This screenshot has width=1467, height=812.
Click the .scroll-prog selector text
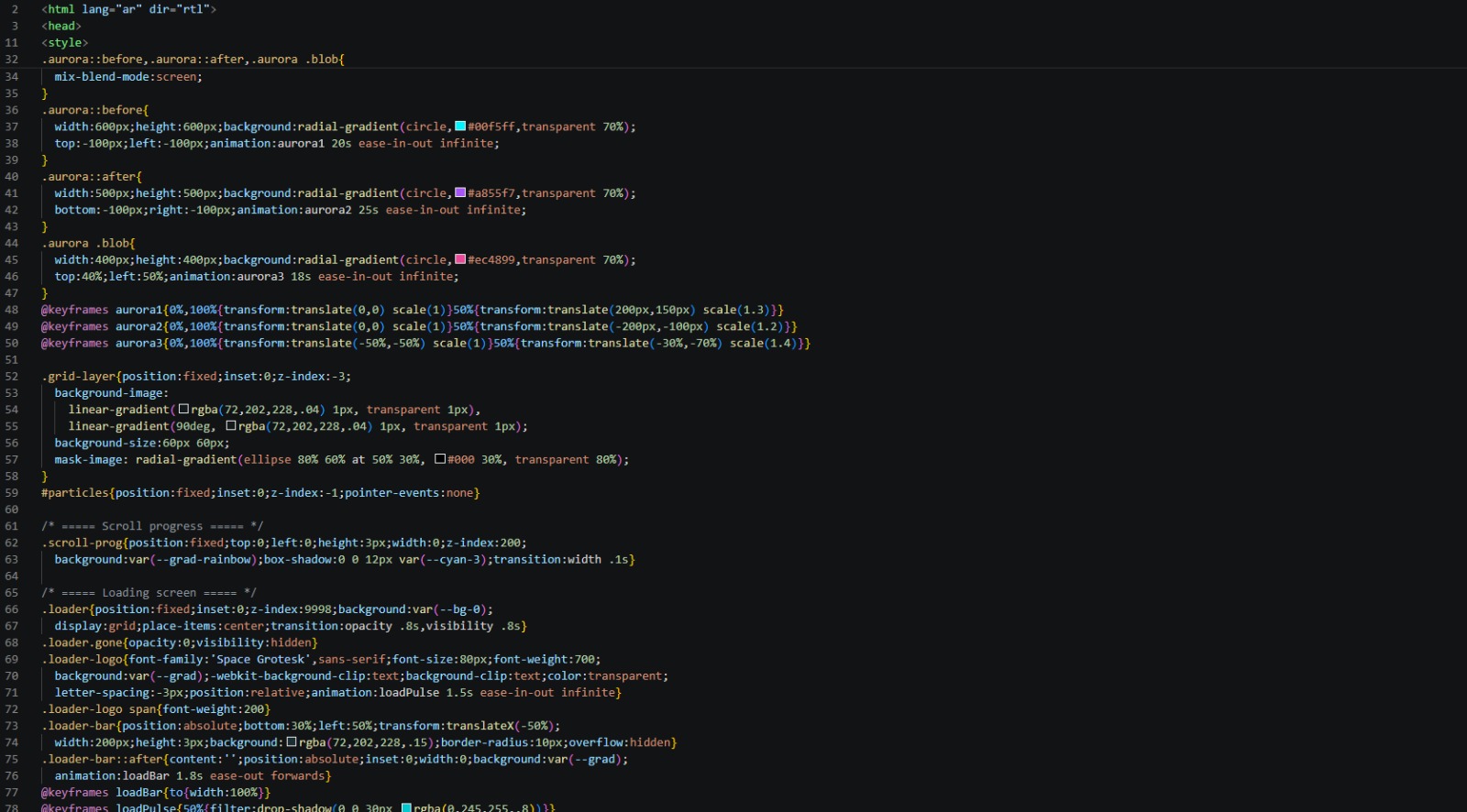point(82,543)
